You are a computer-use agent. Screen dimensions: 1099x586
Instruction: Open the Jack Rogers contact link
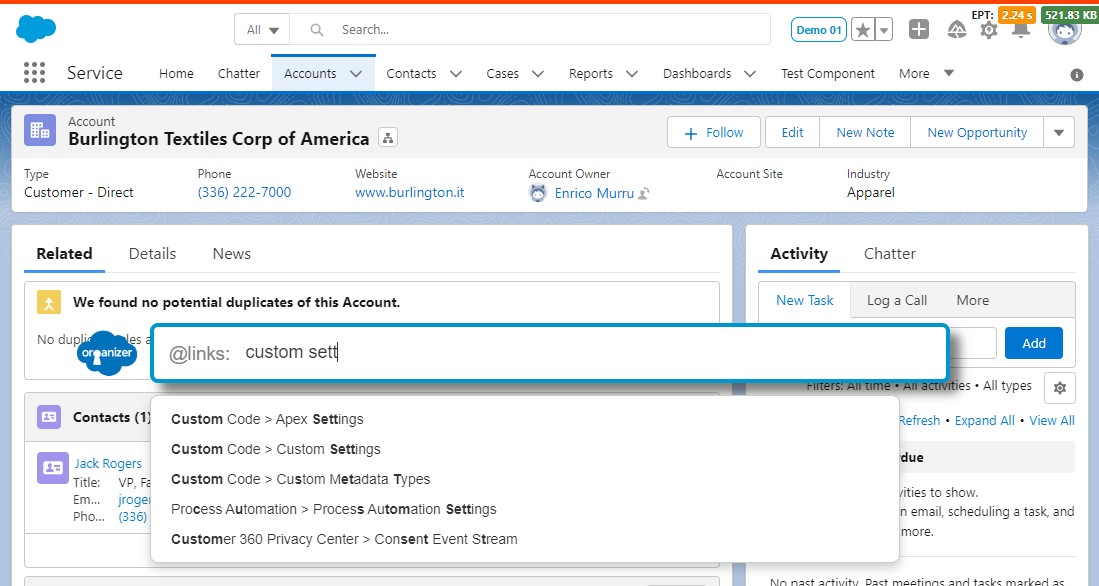click(108, 463)
